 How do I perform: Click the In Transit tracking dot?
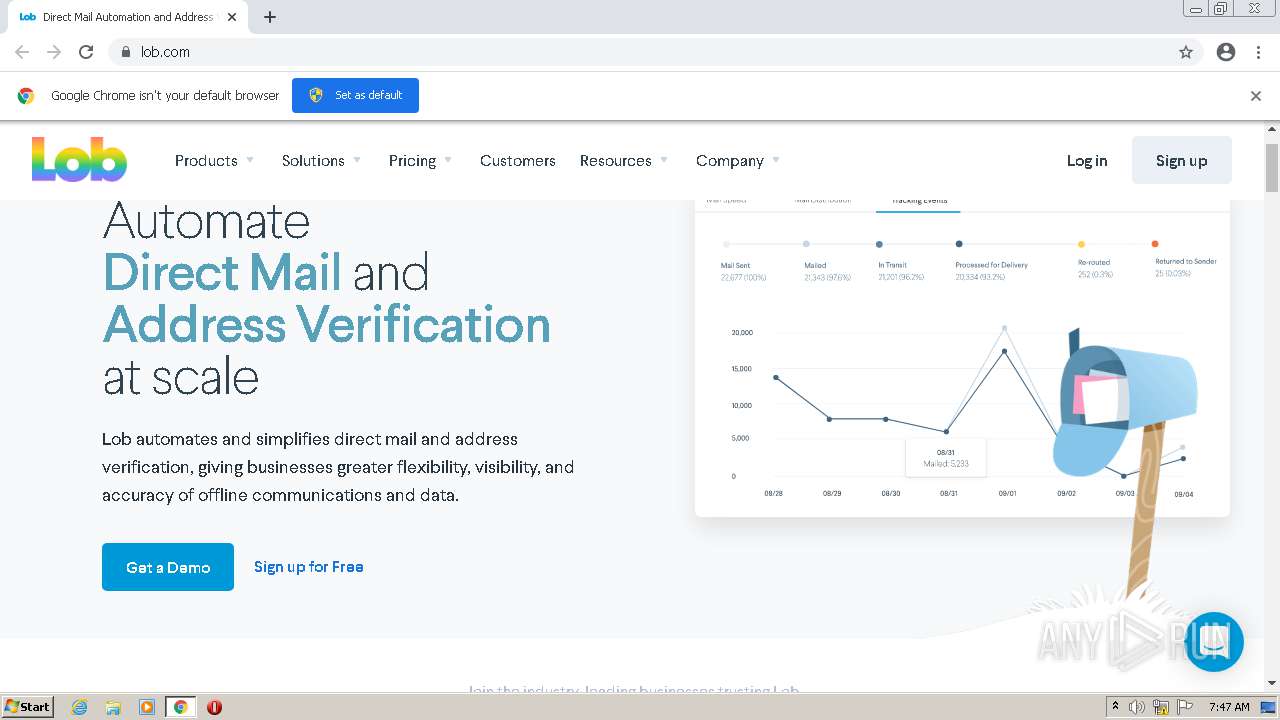point(879,244)
